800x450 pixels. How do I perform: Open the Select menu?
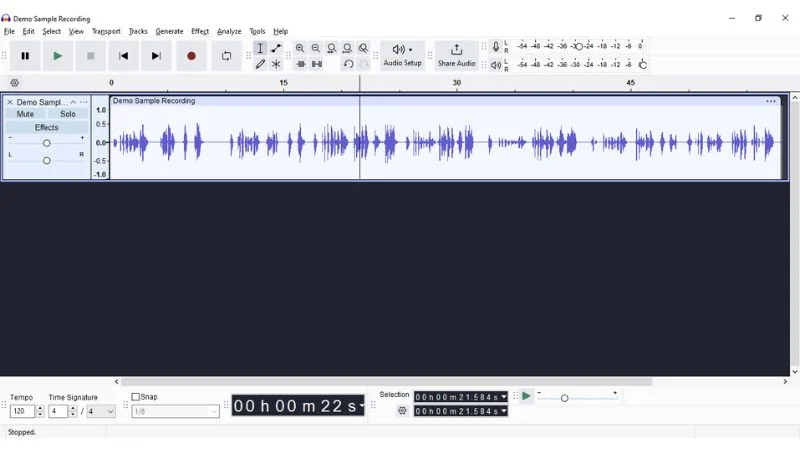coord(52,31)
